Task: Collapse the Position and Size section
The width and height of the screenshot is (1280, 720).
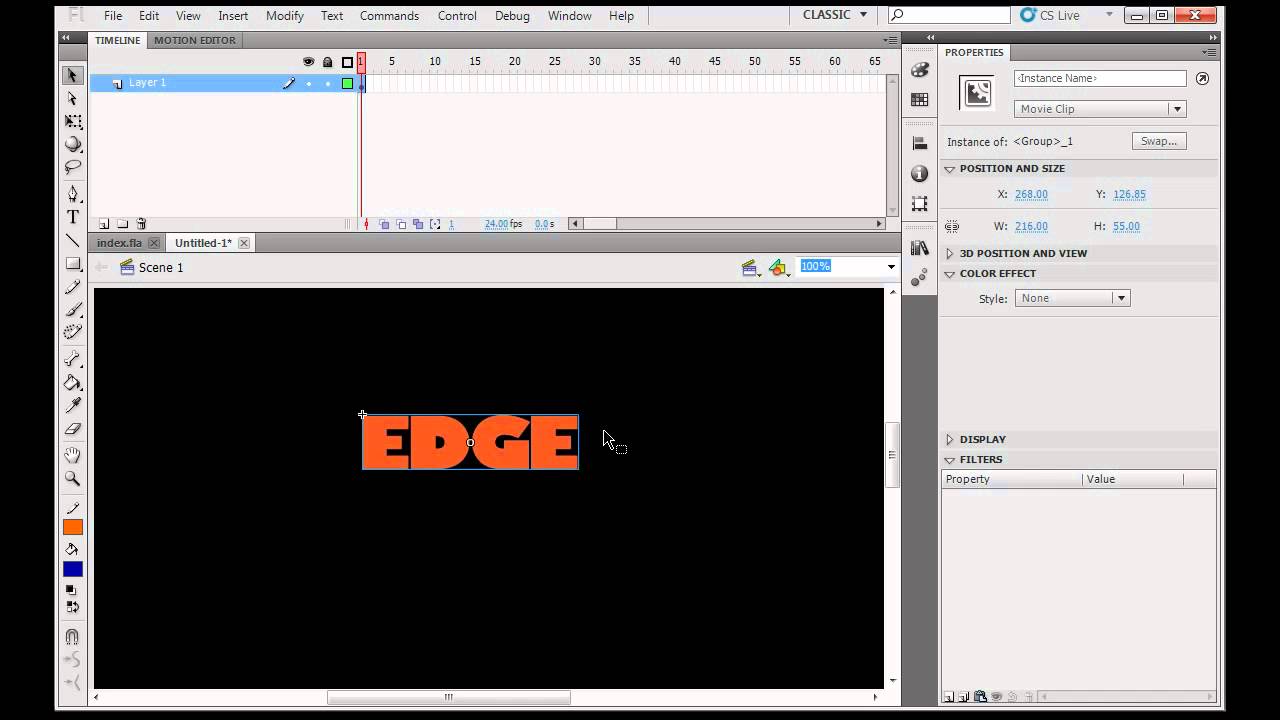Action: pos(950,169)
